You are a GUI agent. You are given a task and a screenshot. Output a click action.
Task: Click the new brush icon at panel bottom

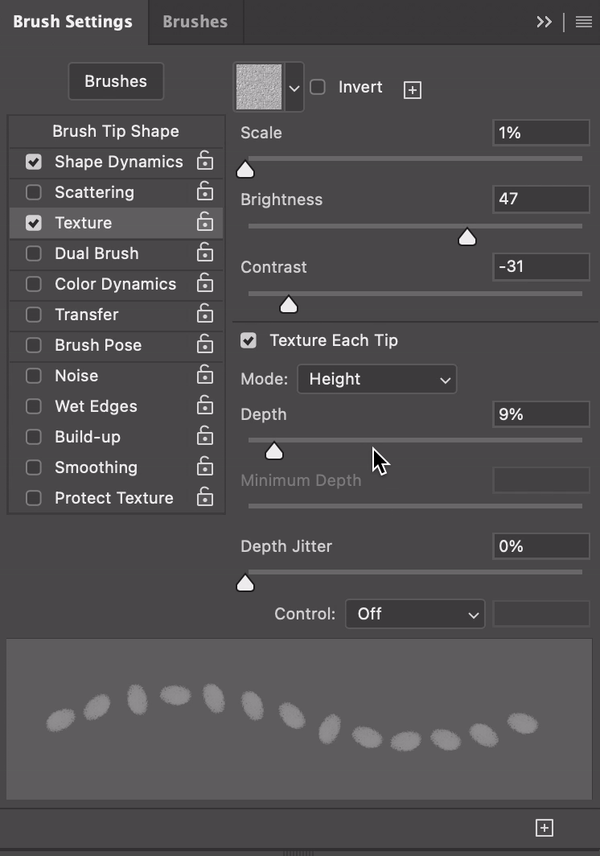[544, 827]
